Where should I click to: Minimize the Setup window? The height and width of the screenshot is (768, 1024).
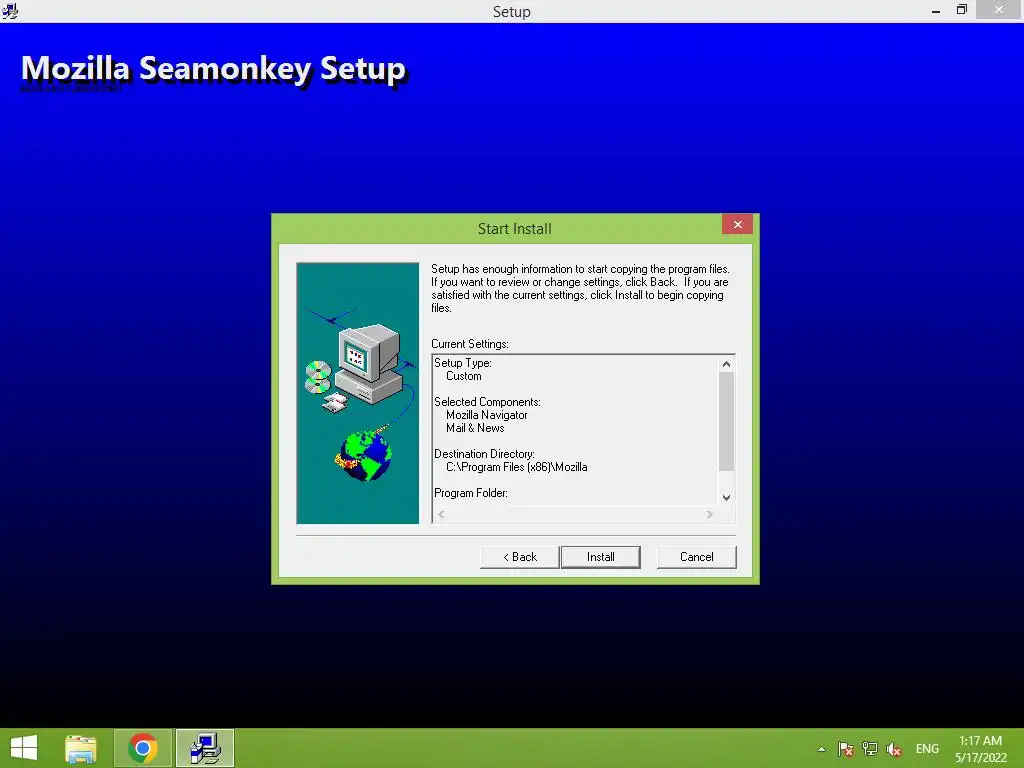coord(936,10)
